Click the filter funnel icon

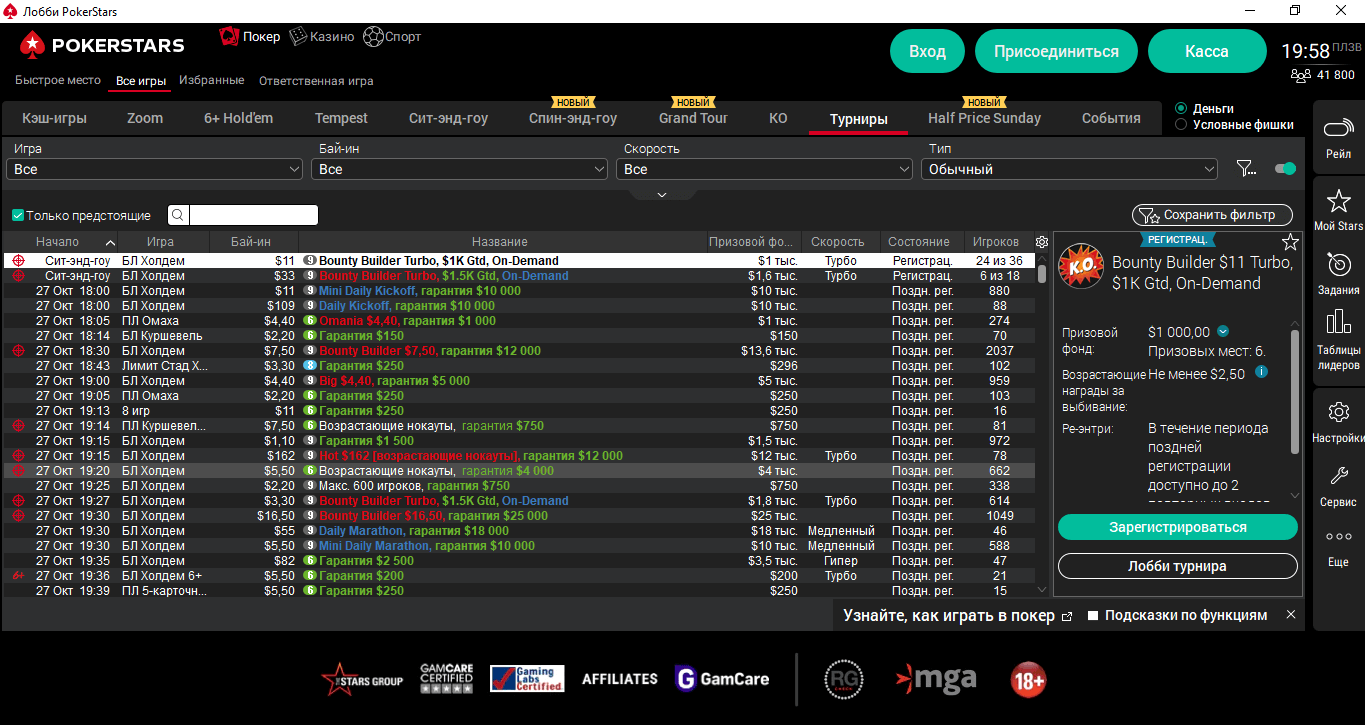point(1245,169)
